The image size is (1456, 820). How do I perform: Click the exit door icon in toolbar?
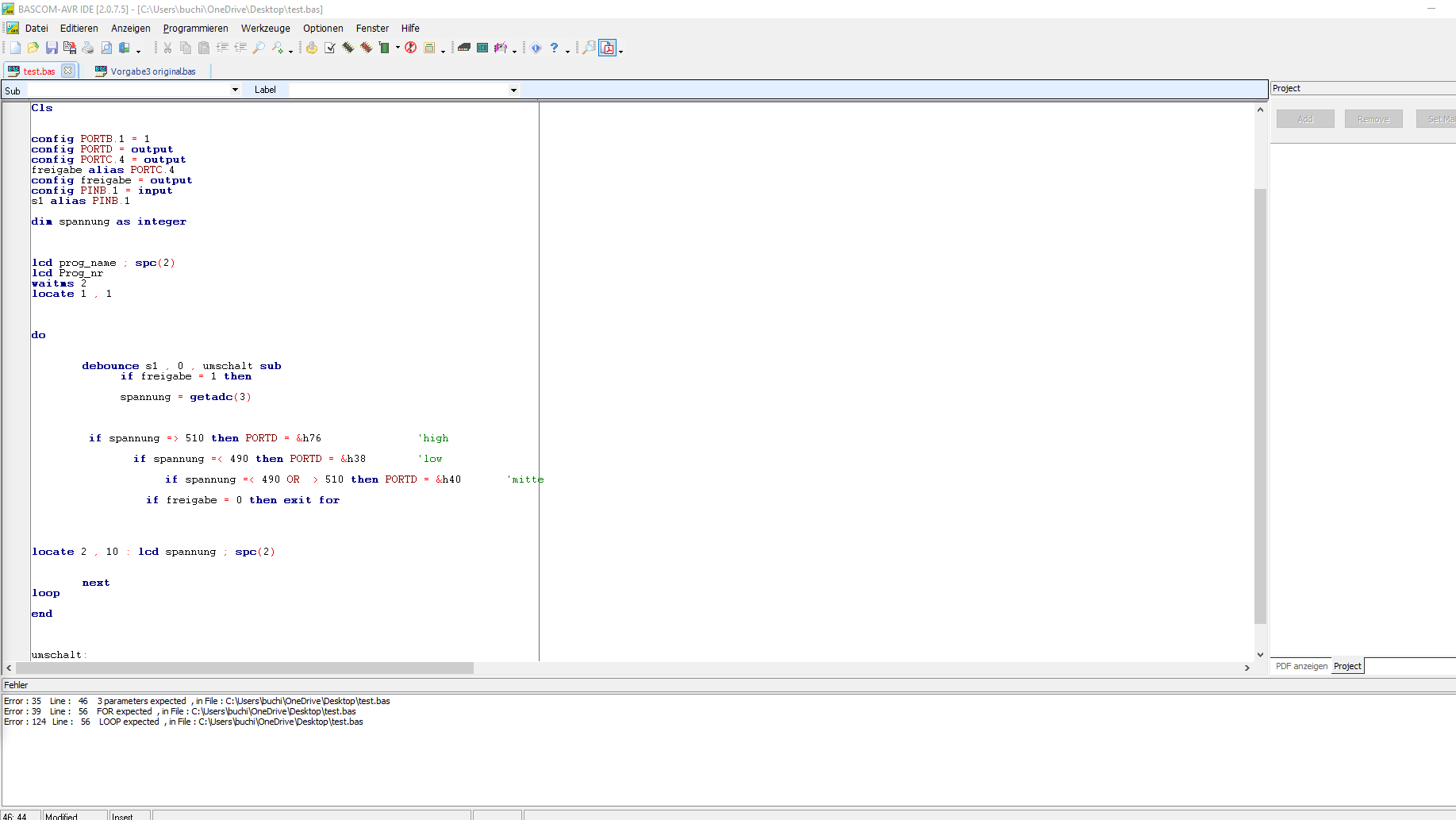(125, 48)
